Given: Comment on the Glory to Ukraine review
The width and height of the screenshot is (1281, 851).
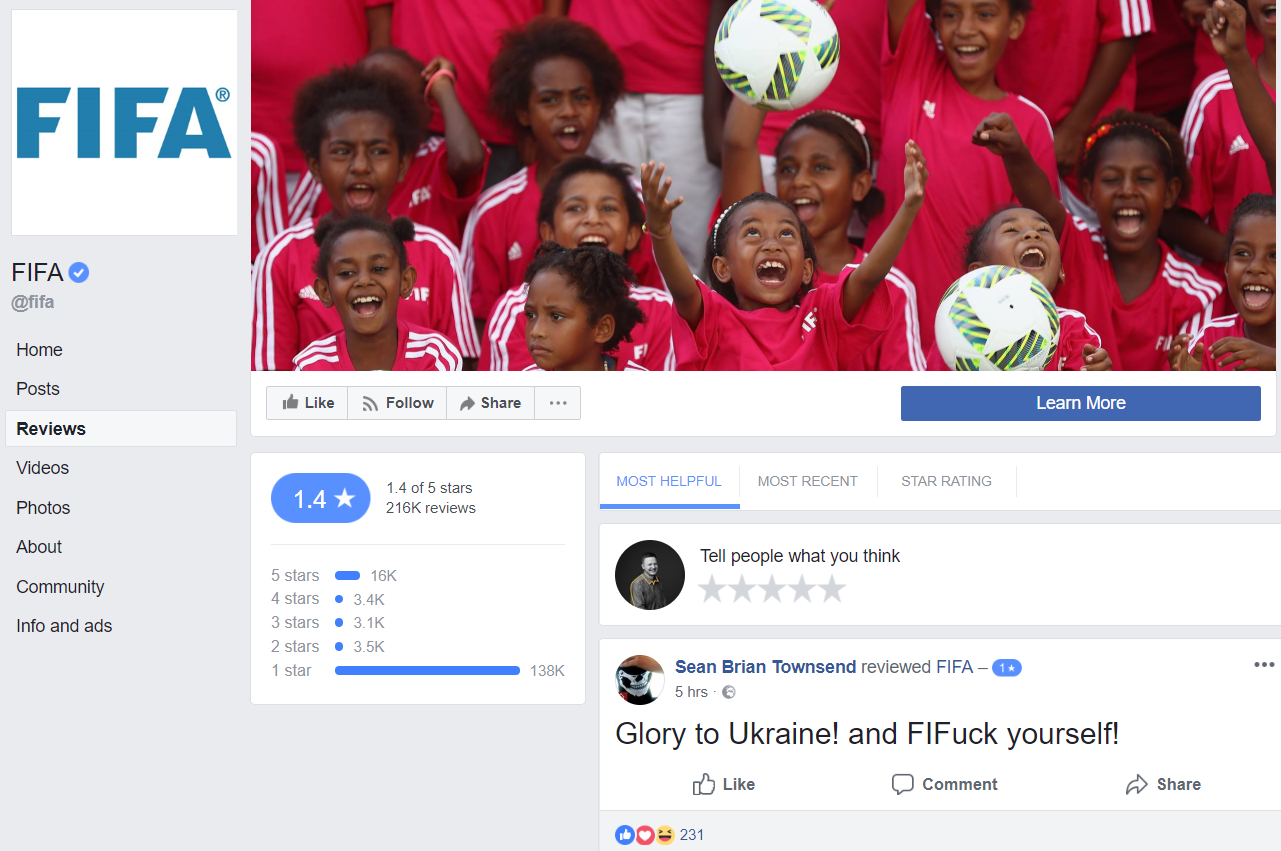Looking at the screenshot, I should (944, 784).
